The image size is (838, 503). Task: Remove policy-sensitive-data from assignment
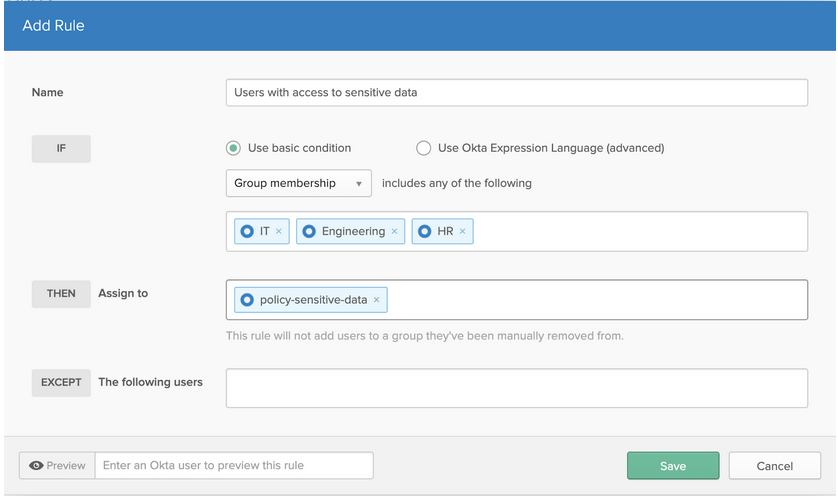coord(376,300)
